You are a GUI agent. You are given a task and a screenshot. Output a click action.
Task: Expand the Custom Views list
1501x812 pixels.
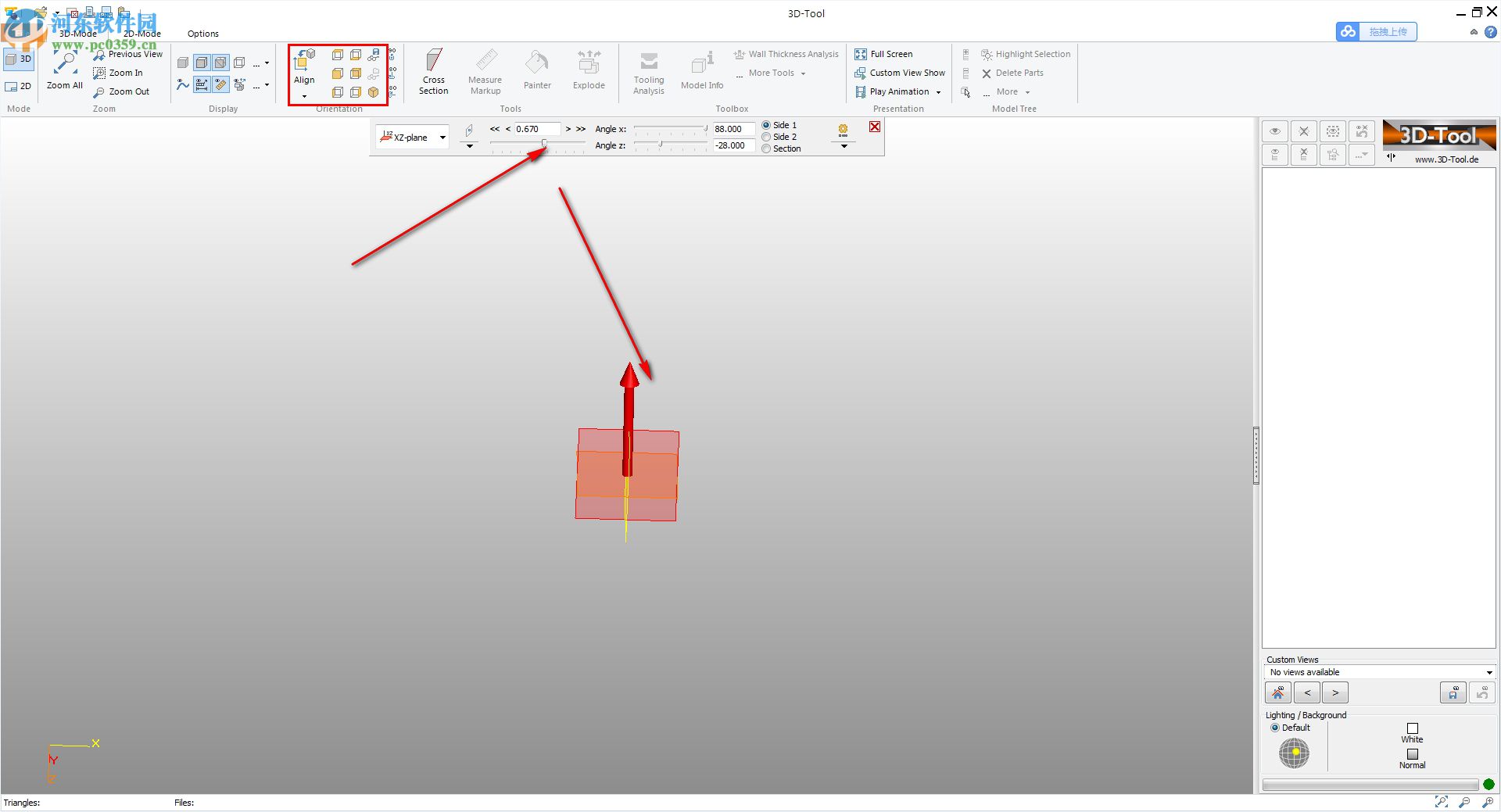click(1488, 672)
